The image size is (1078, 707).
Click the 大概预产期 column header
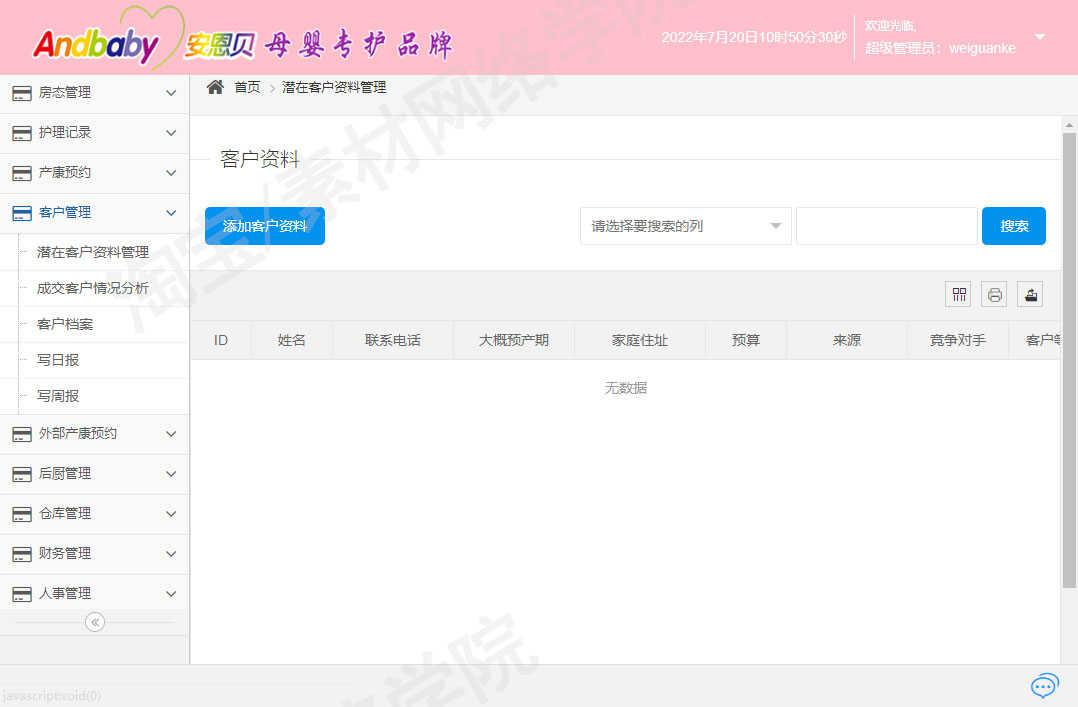coord(514,340)
